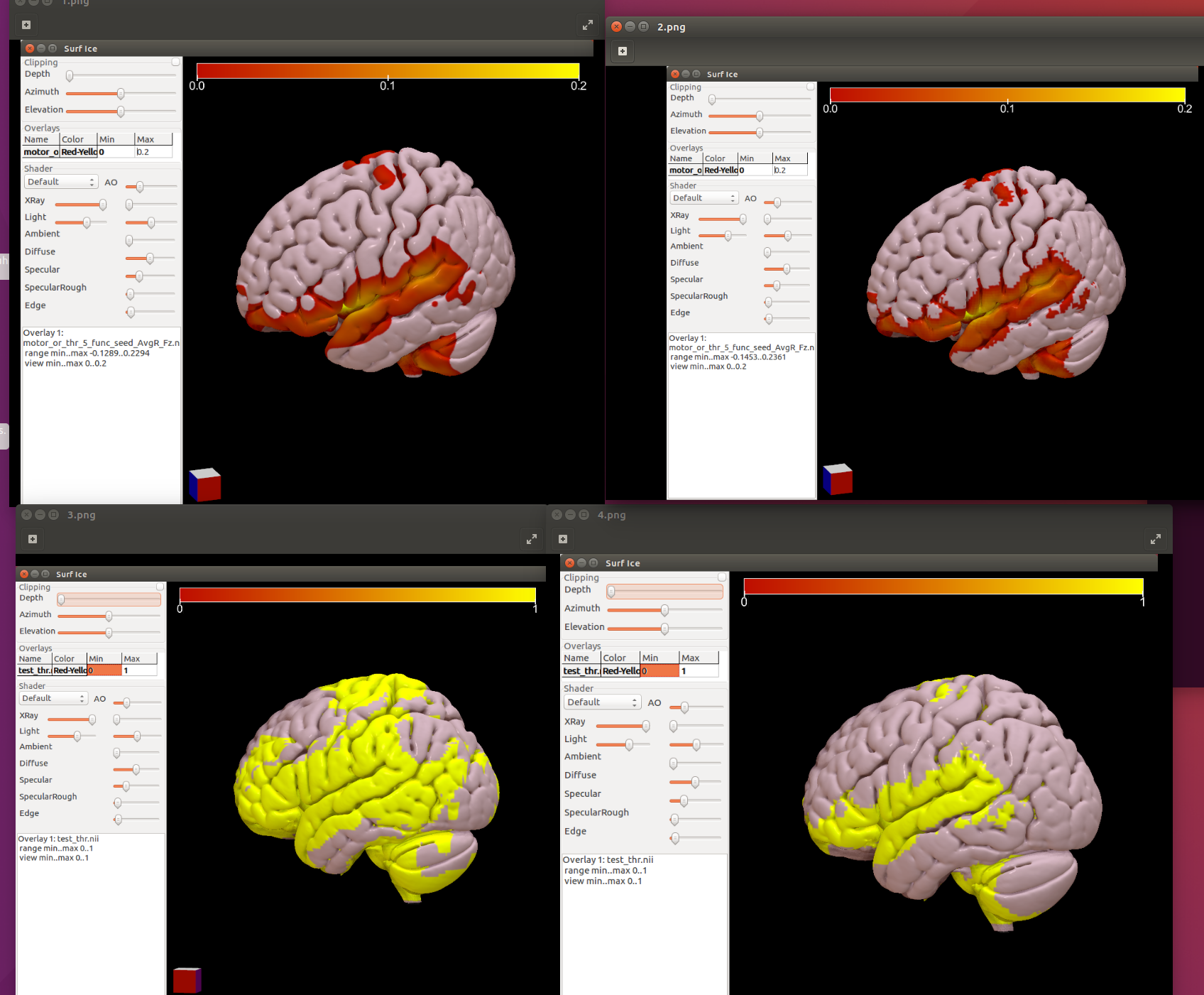Click the plus icon in 1.png toolbar

(x=26, y=25)
